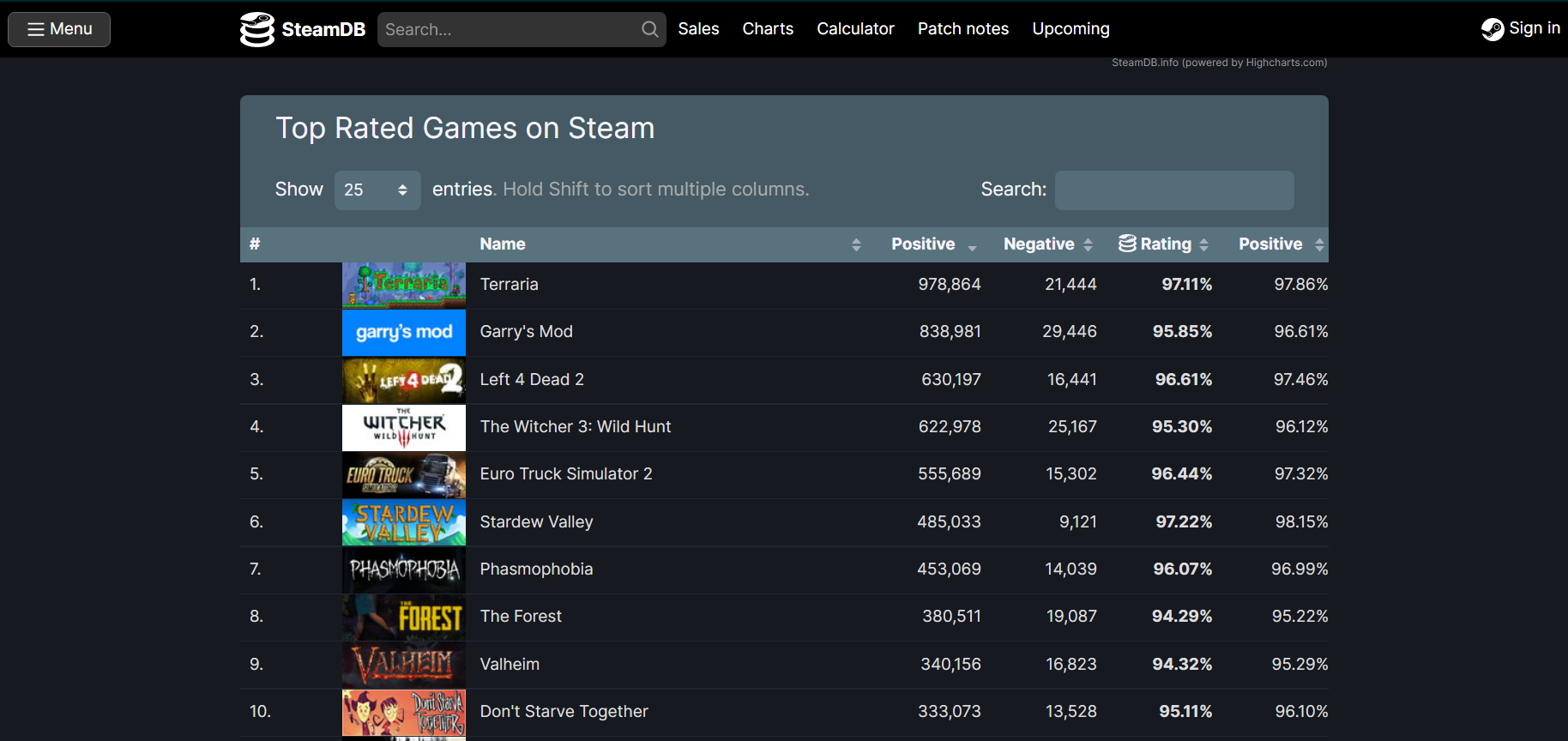This screenshot has width=1568, height=741.
Task: Open the Stardew Valley link
Action: 537,521
